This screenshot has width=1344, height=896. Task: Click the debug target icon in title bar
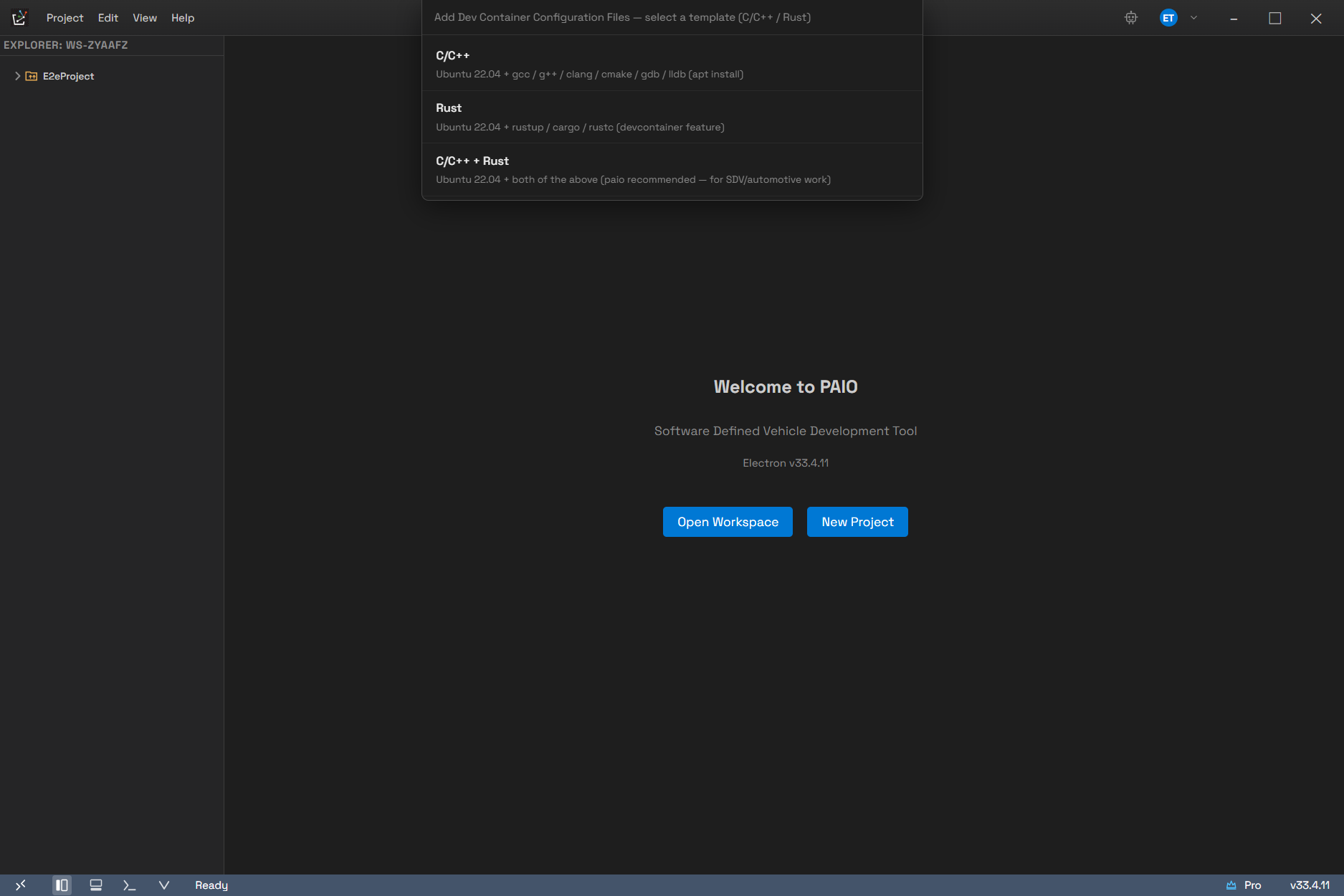coord(1131,18)
